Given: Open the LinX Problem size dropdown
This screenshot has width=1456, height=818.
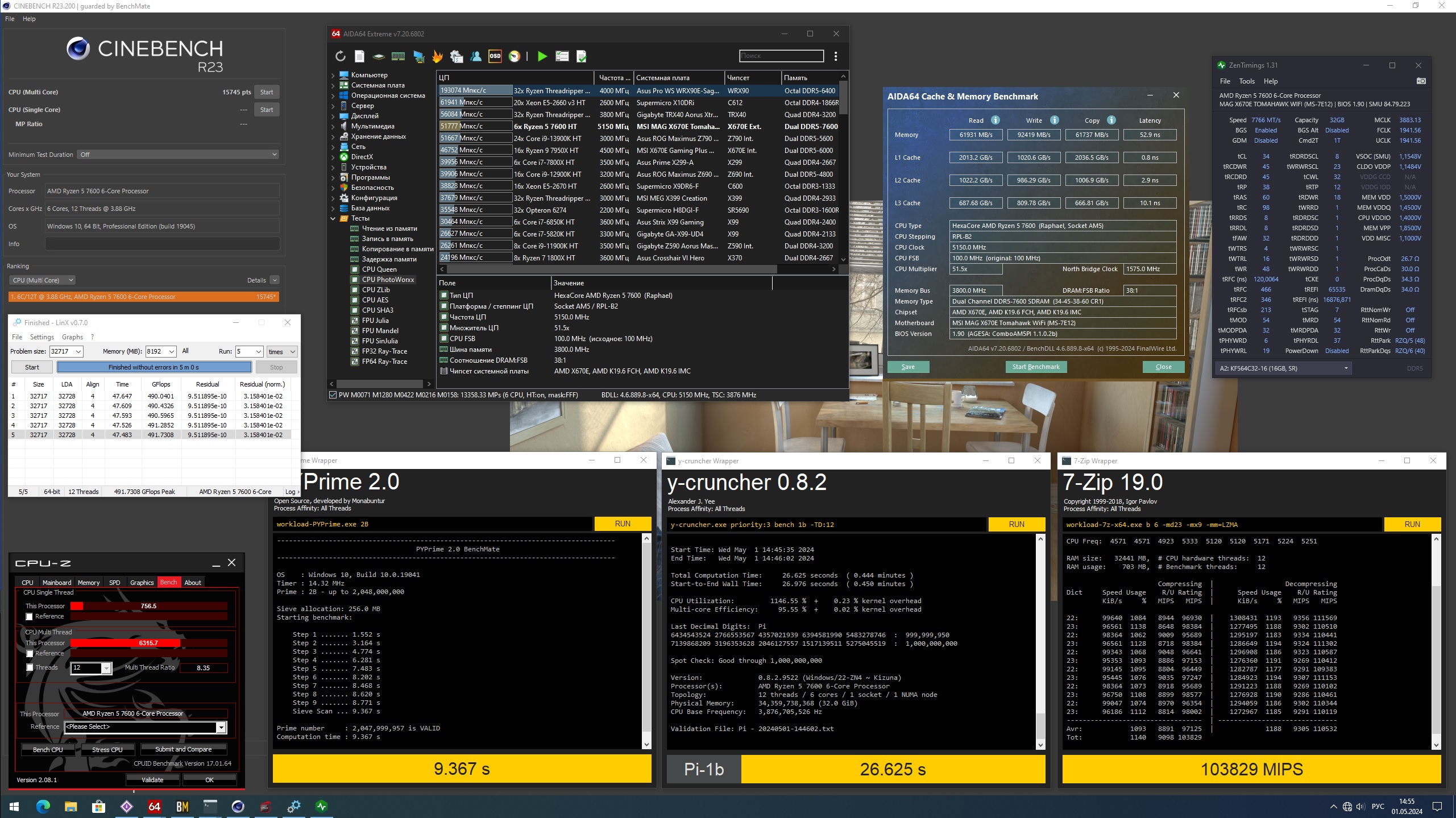Looking at the screenshot, I should click(x=78, y=351).
